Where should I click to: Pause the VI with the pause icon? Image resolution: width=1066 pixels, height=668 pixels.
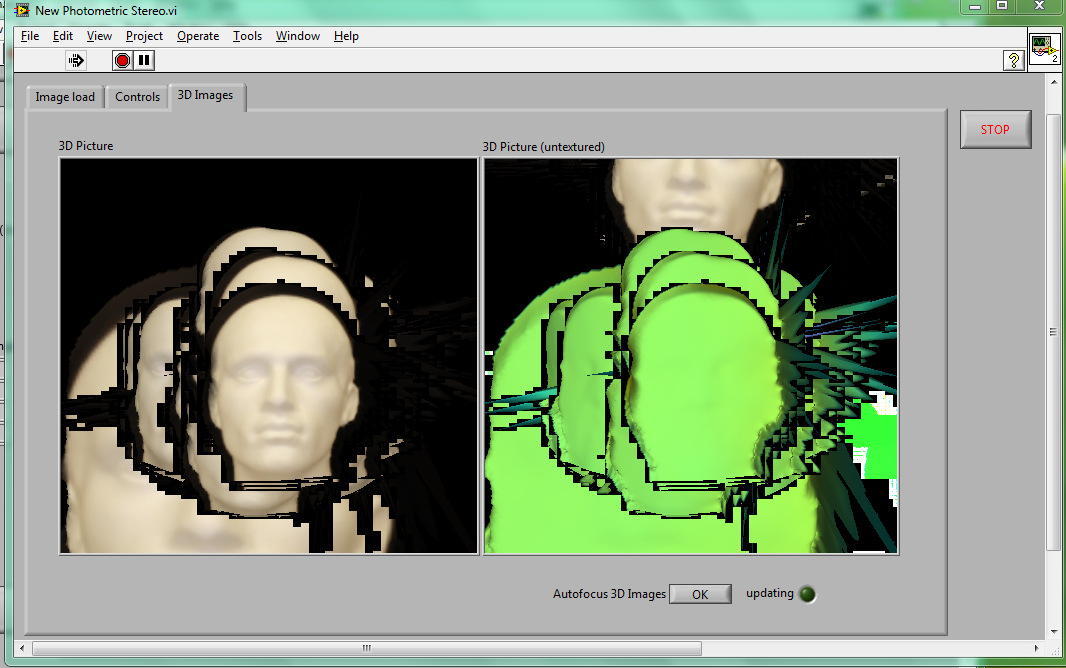tap(144, 60)
